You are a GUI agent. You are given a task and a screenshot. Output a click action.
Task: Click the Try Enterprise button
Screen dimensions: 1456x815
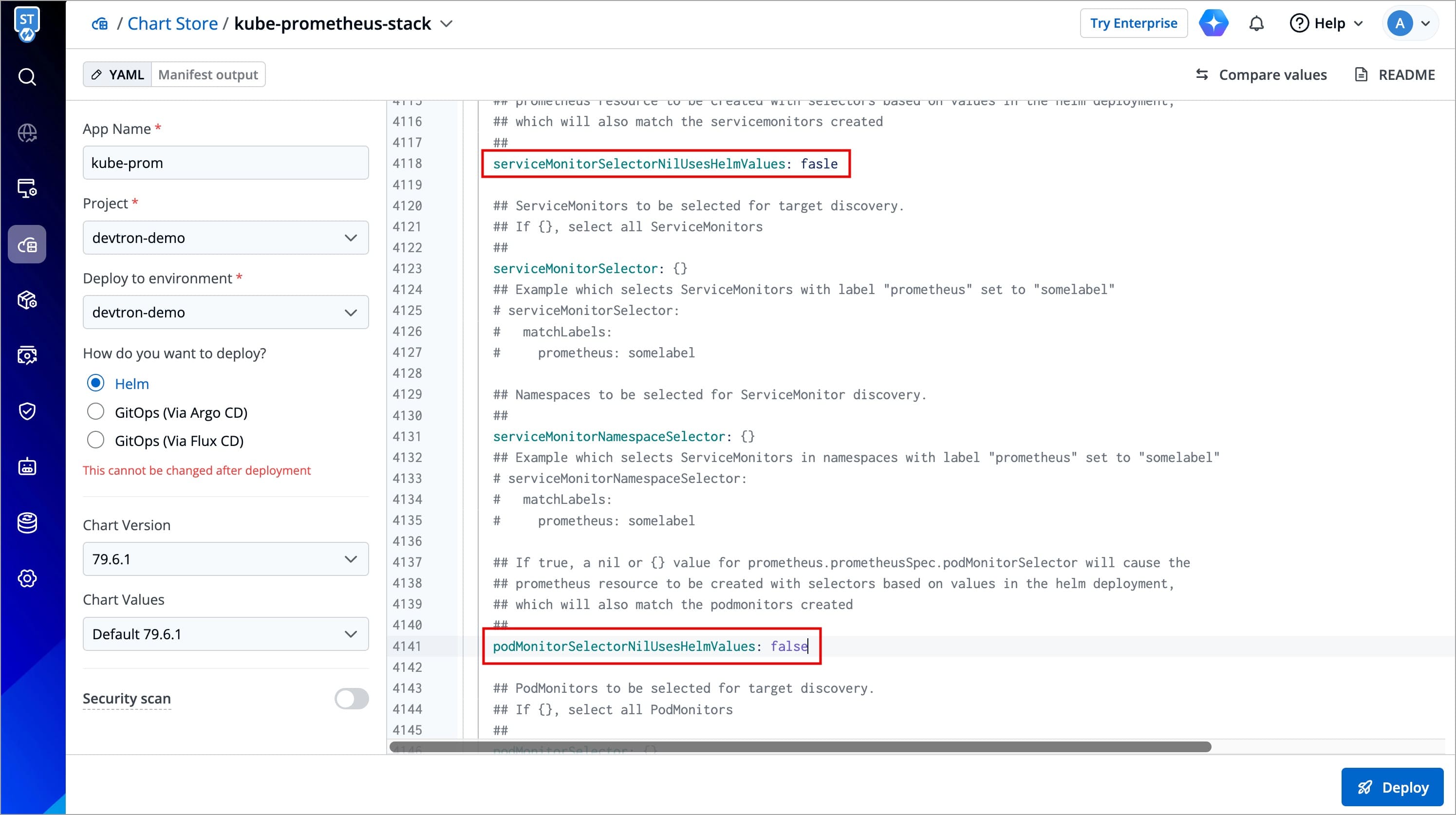[1133, 24]
